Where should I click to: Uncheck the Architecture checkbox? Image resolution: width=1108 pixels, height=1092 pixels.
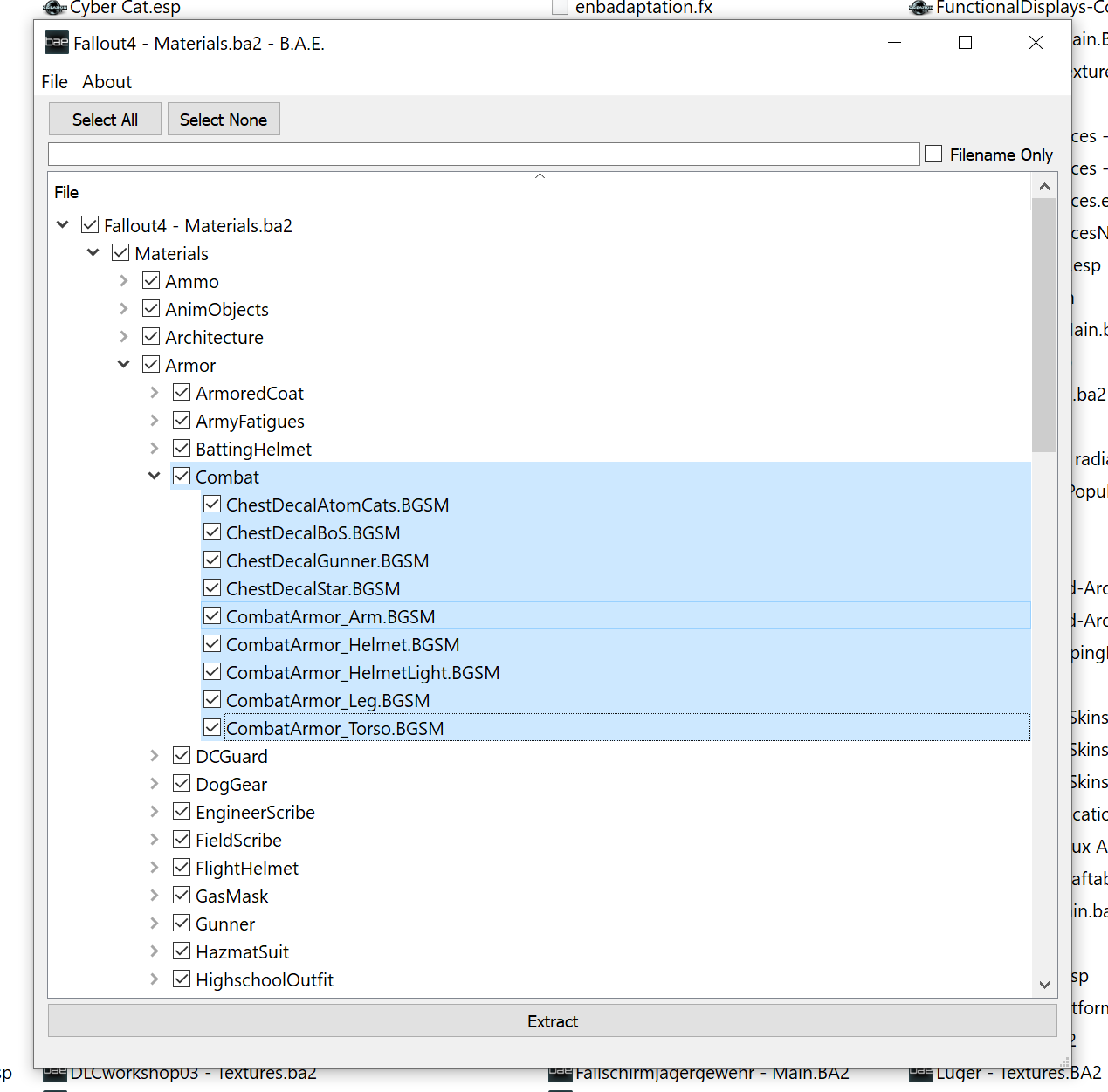151,337
